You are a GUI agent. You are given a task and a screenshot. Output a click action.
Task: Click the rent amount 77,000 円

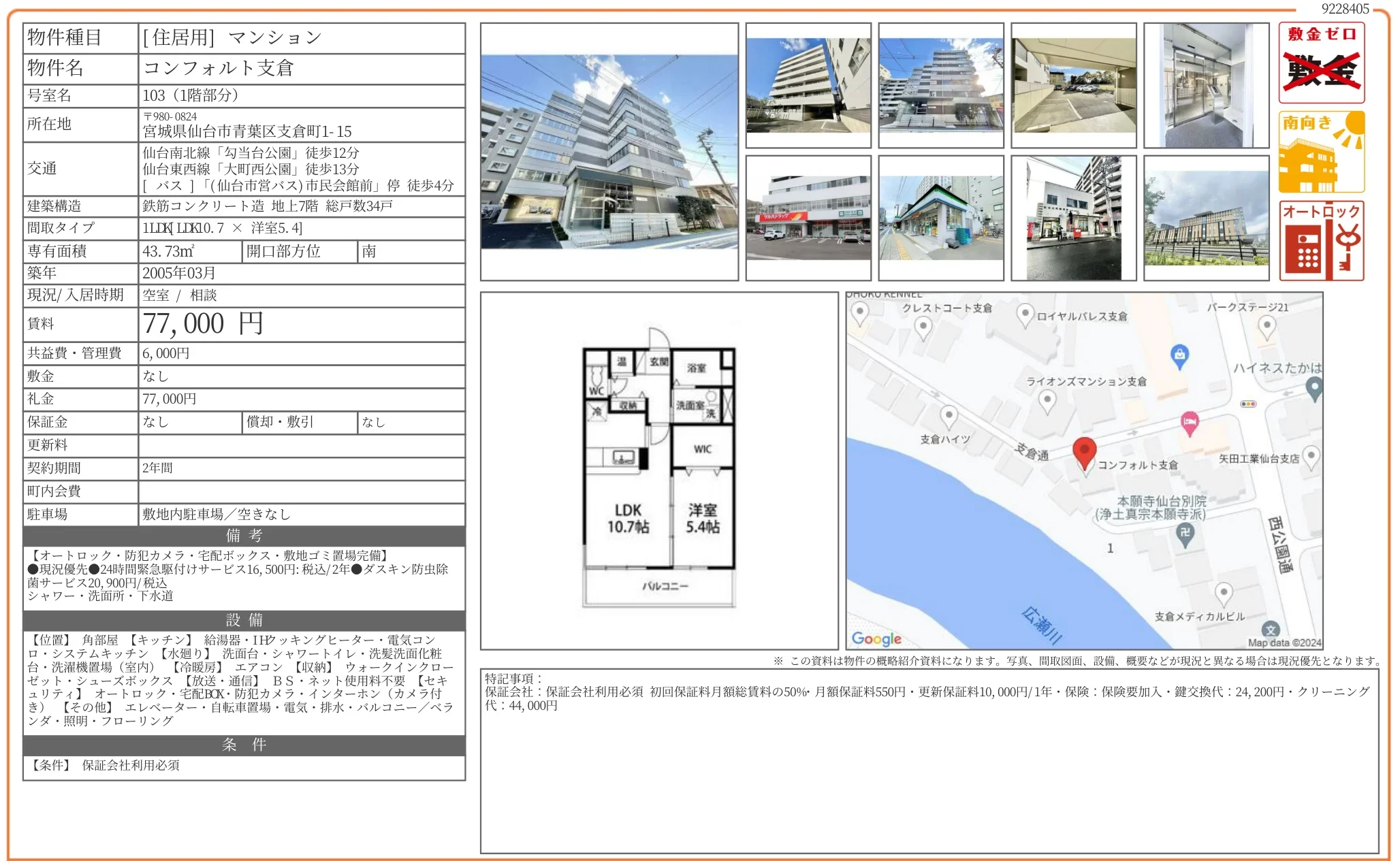202,324
